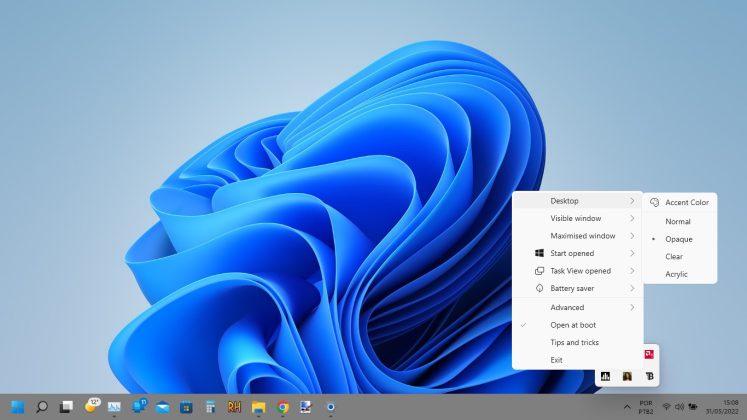Click the Battery saver leaf icon
747x420 pixels.
pos(539,289)
